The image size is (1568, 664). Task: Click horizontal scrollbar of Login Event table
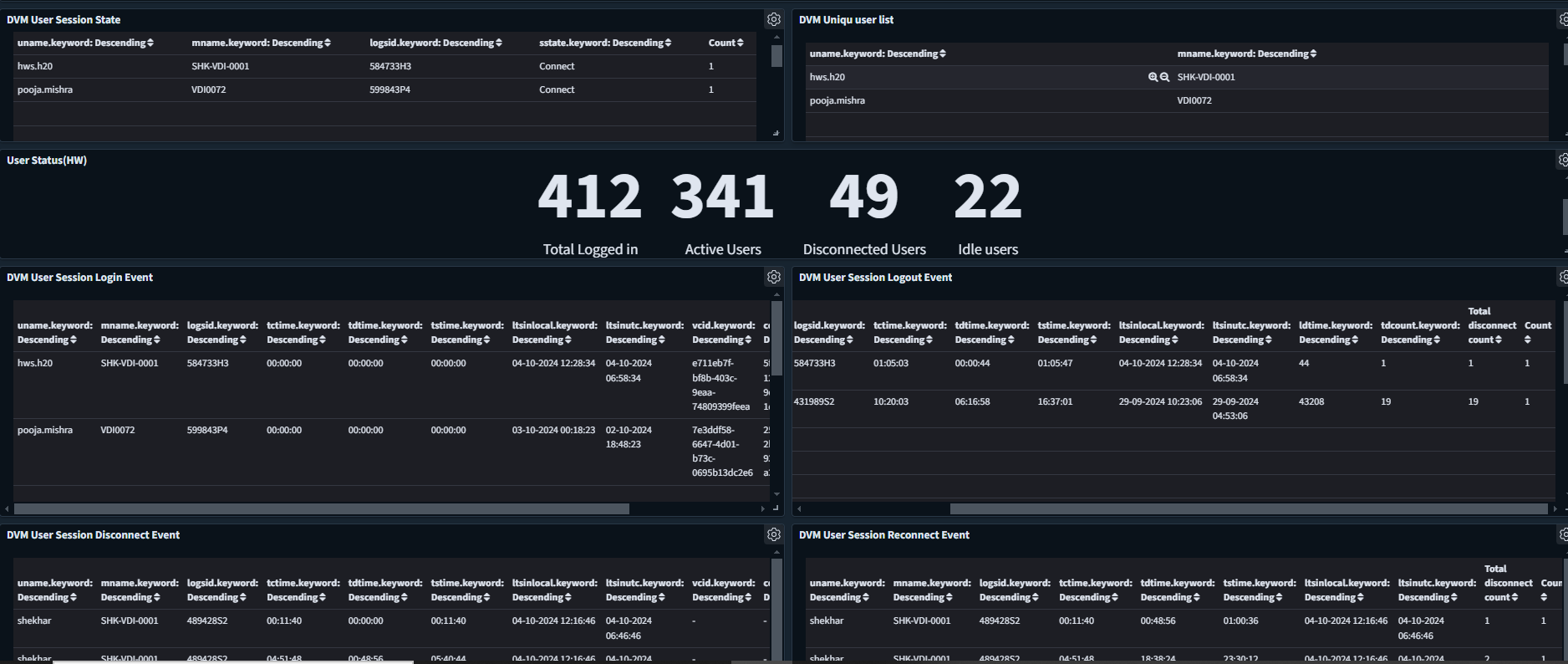(x=322, y=508)
